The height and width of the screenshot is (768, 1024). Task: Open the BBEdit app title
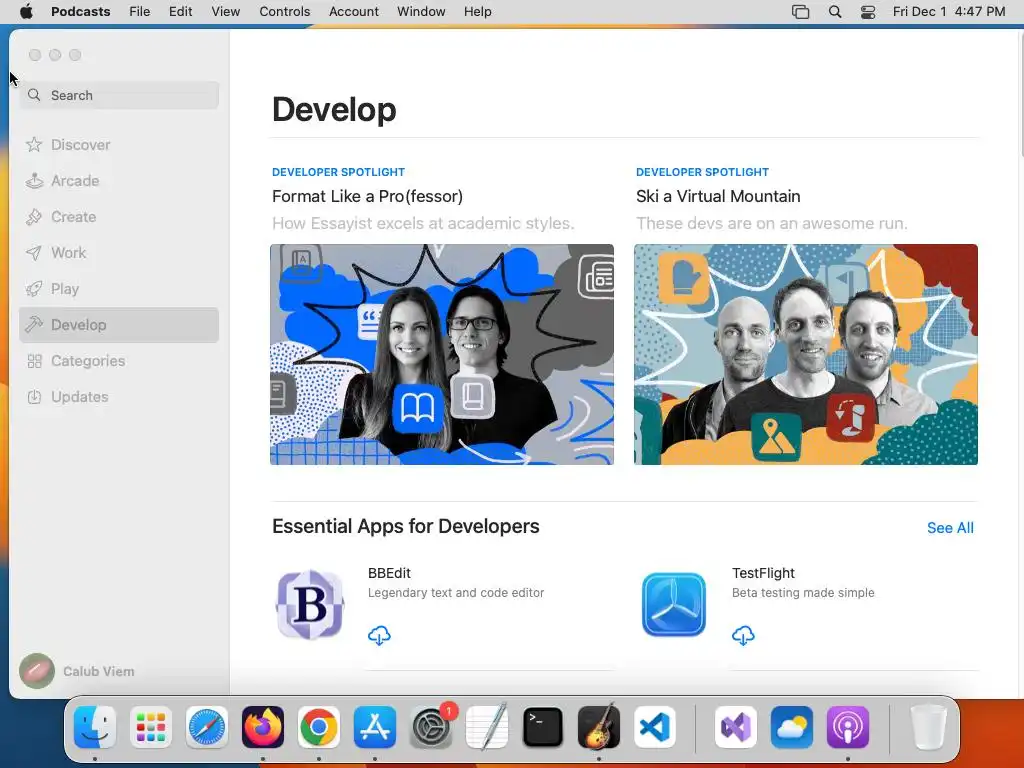pos(389,573)
